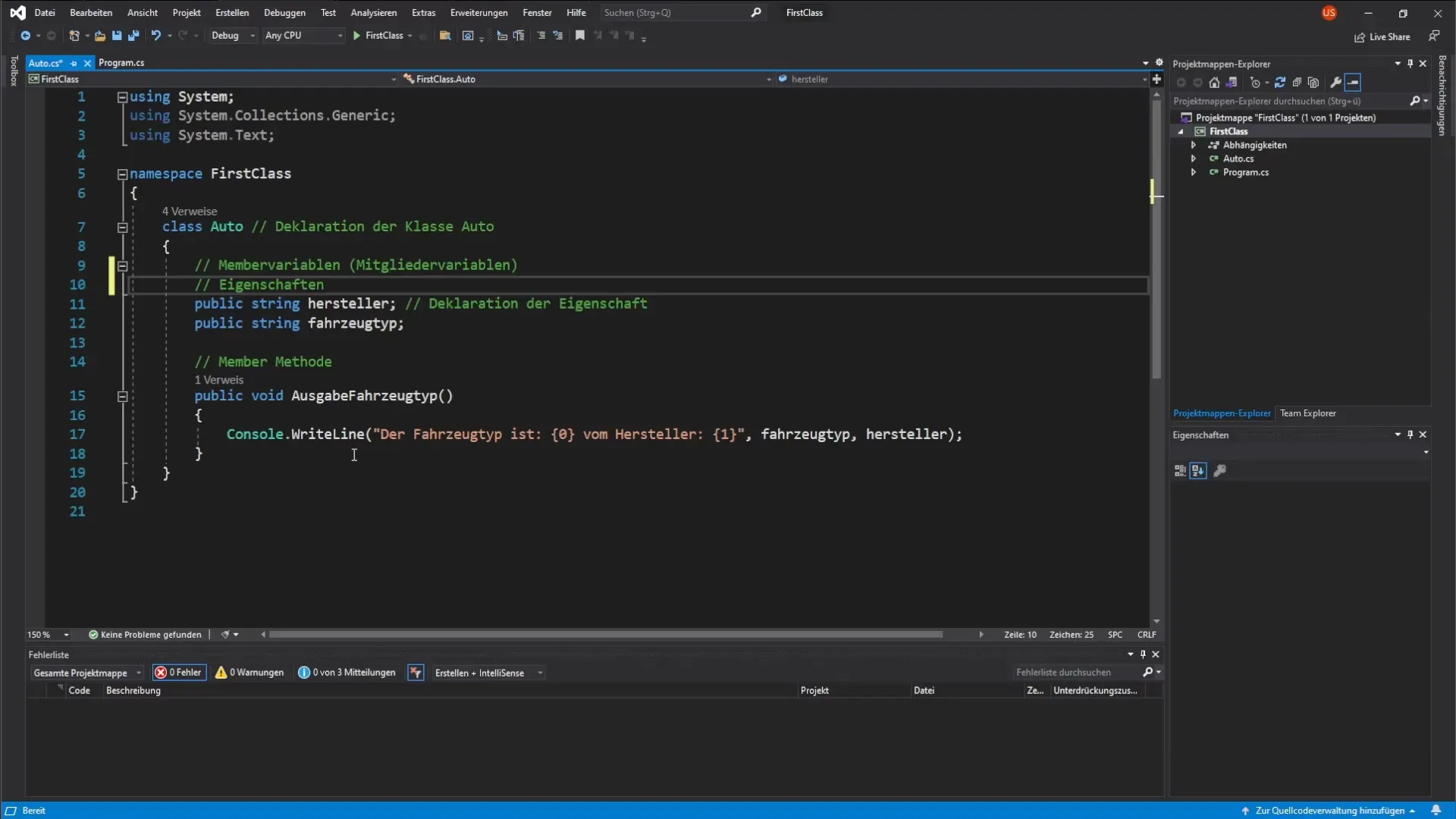
Task: Click the Save All icon
Action: pyautogui.click(x=133, y=36)
